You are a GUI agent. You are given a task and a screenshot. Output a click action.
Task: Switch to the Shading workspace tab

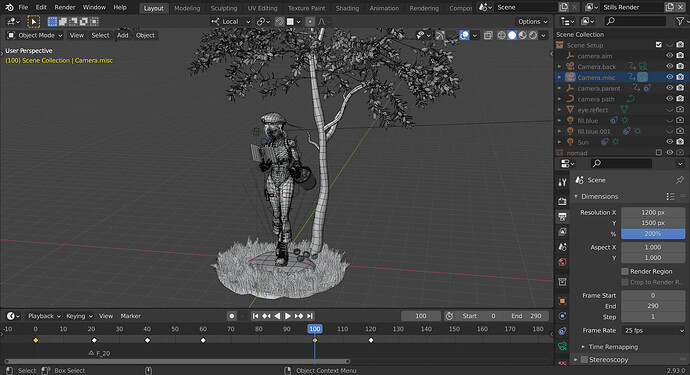pos(347,8)
